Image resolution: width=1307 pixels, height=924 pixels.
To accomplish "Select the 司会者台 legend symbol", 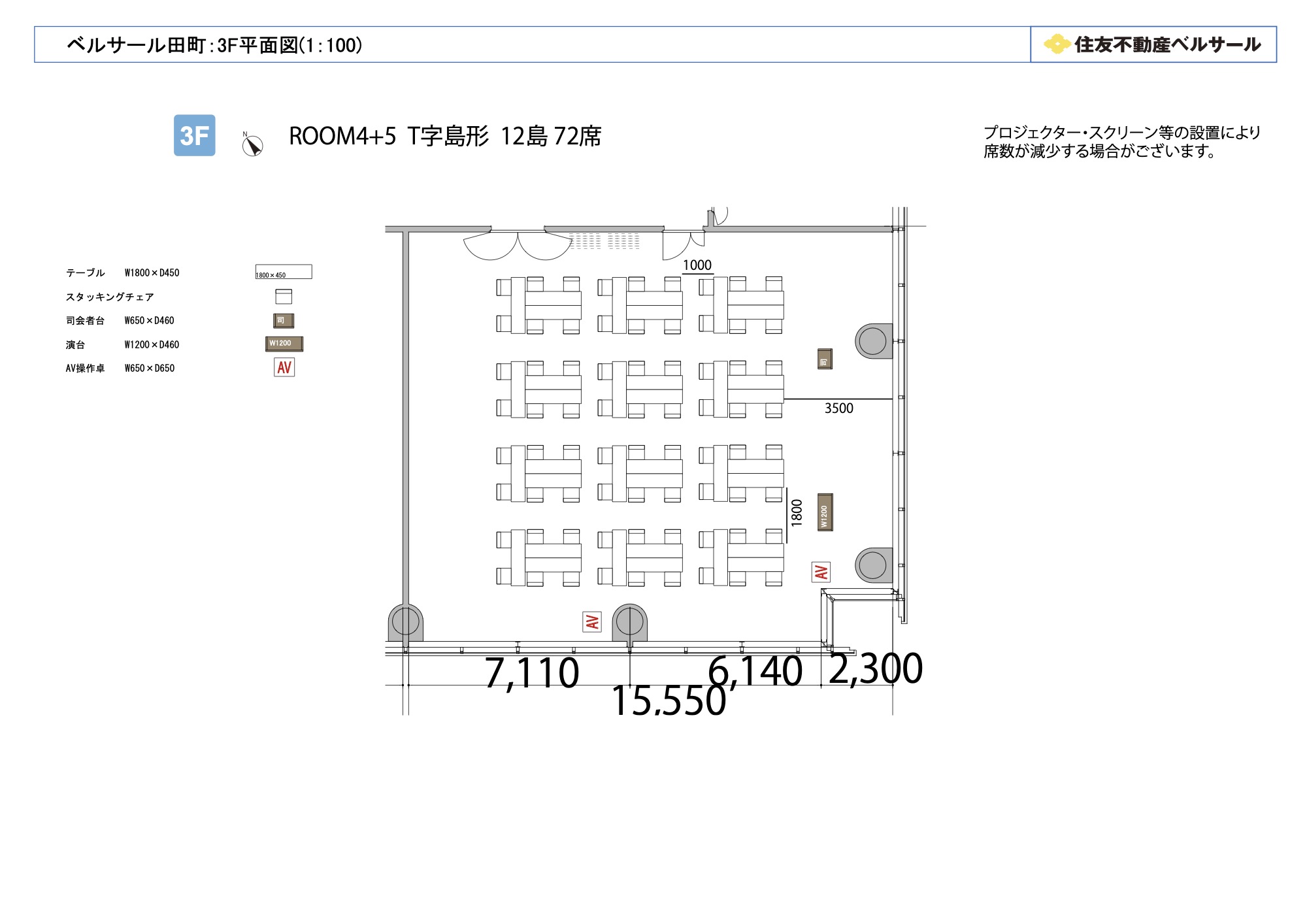I will click(x=284, y=320).
